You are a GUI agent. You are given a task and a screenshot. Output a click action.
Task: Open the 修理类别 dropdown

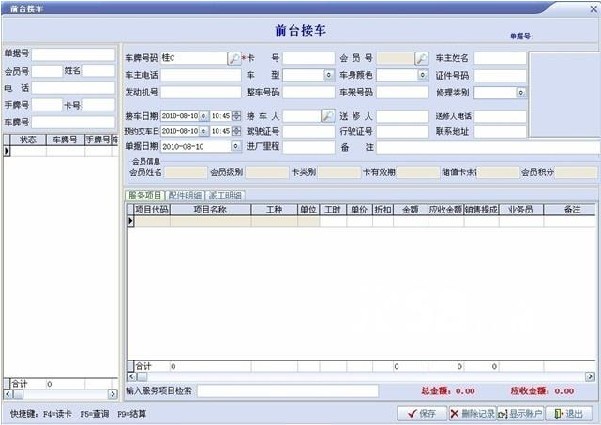coord(521,92)
